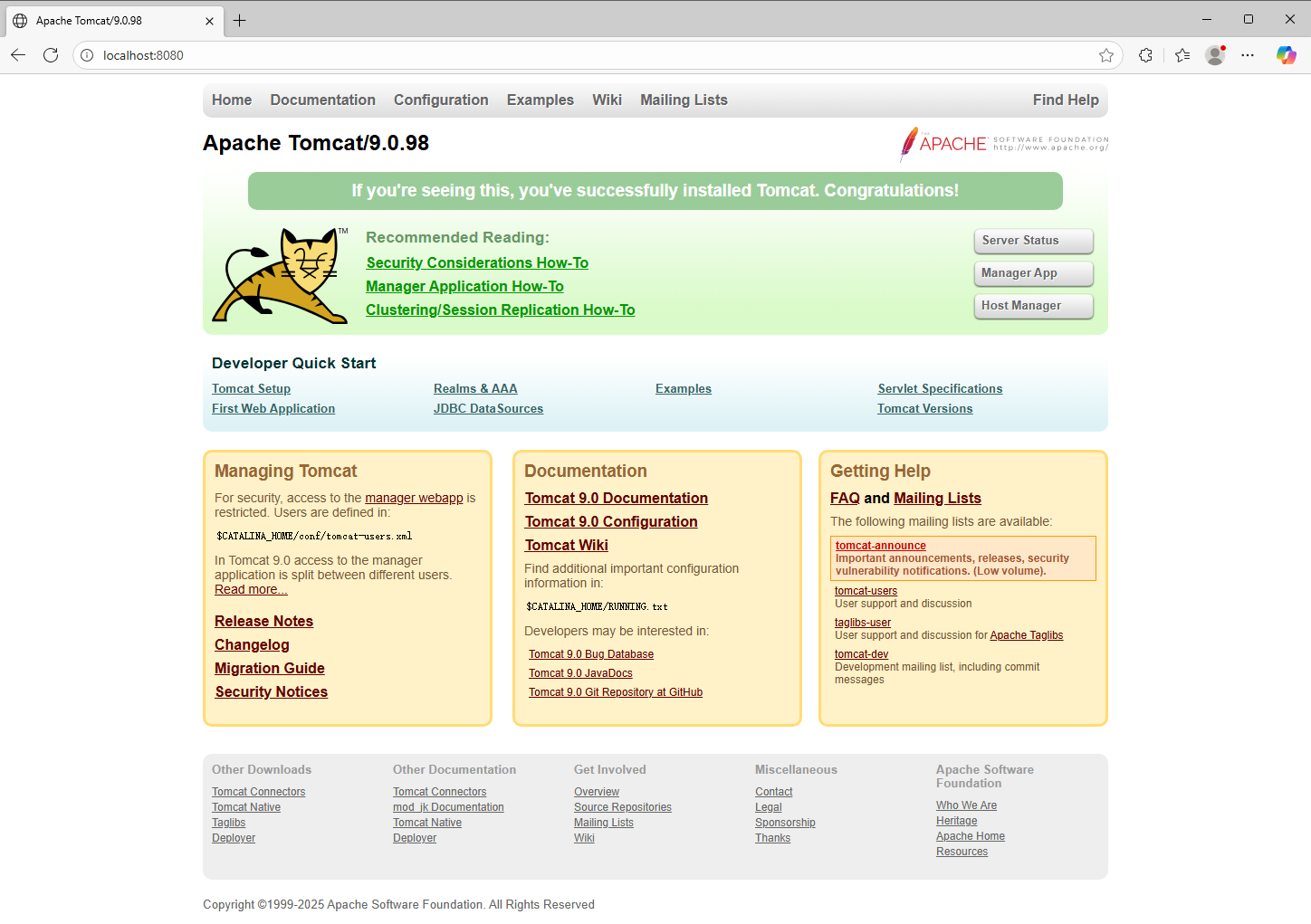This screenshot has width=1311, height=924.
Task: Open the Apache Home link
Action: pyautogui.click(x=970, y=836)
